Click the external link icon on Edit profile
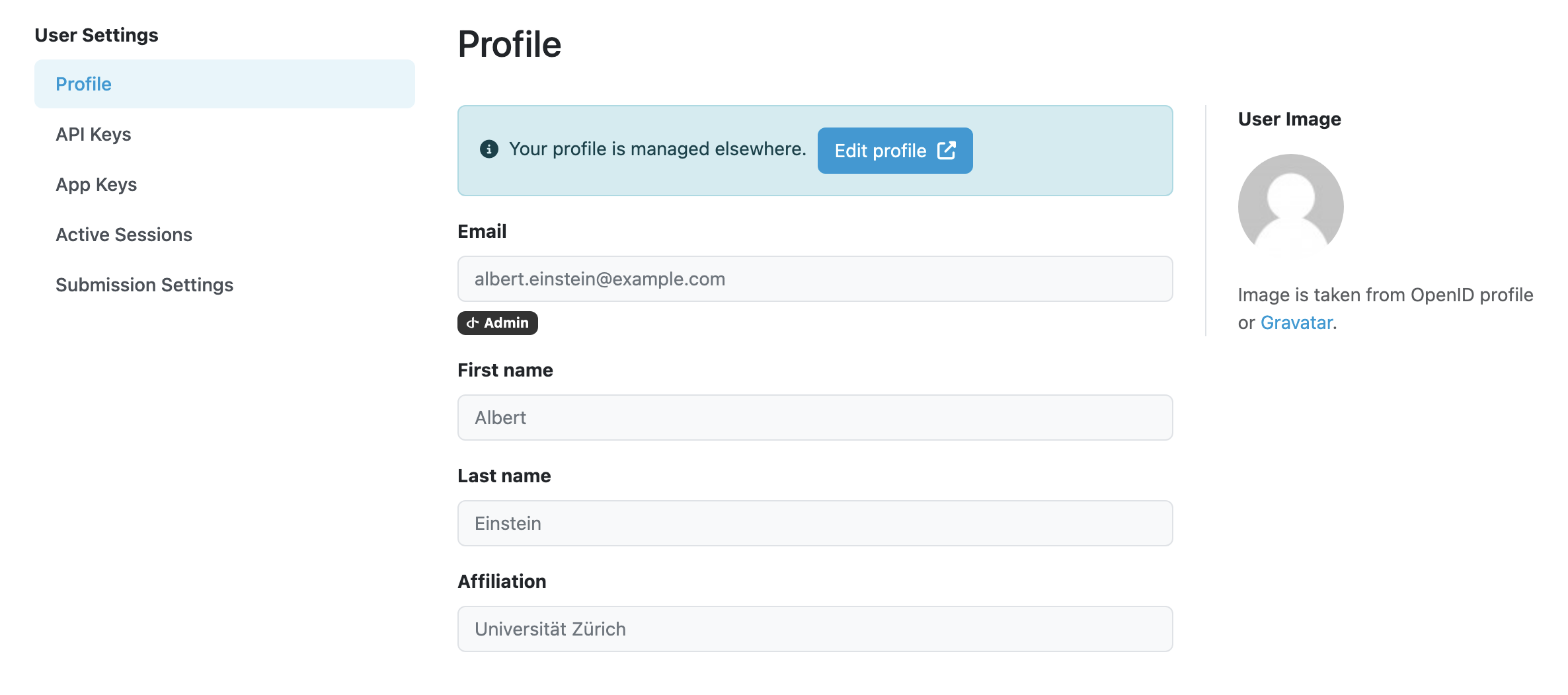 947,150
